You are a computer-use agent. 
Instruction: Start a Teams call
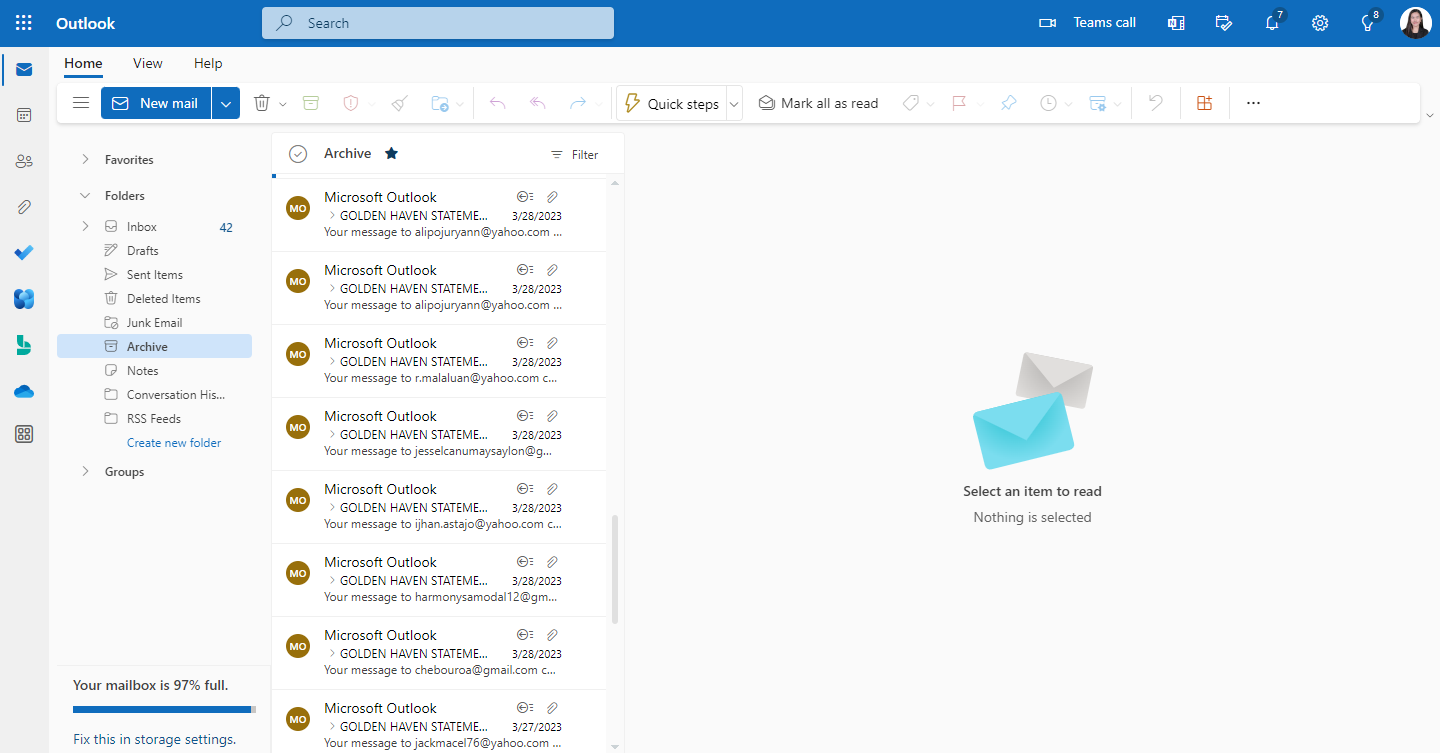[1088, 23]
